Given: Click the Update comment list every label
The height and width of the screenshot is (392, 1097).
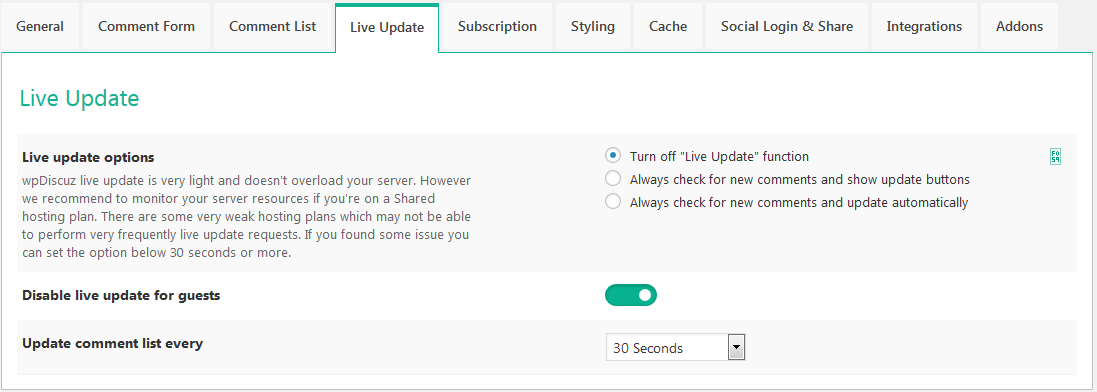Looking at the screenshot, I should [113, 343].
